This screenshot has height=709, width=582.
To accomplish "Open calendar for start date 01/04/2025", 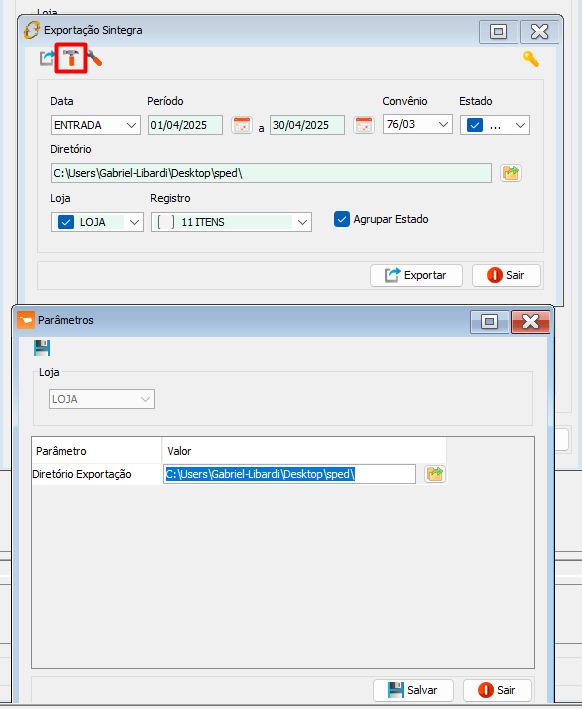I will click(242, 125).
